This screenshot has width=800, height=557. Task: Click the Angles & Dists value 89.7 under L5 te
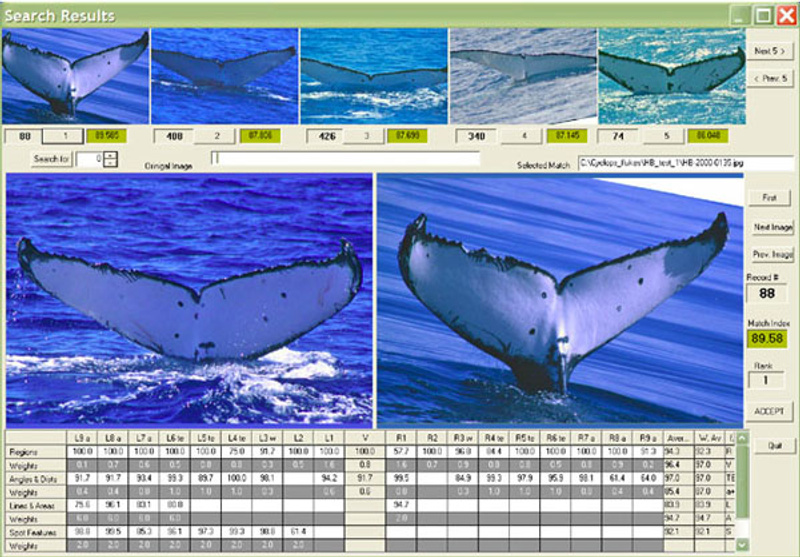click(x=206, y=479)
